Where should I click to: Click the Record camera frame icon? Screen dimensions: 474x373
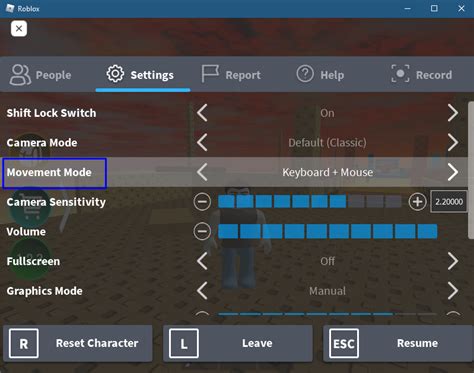(x=400, y=74)
